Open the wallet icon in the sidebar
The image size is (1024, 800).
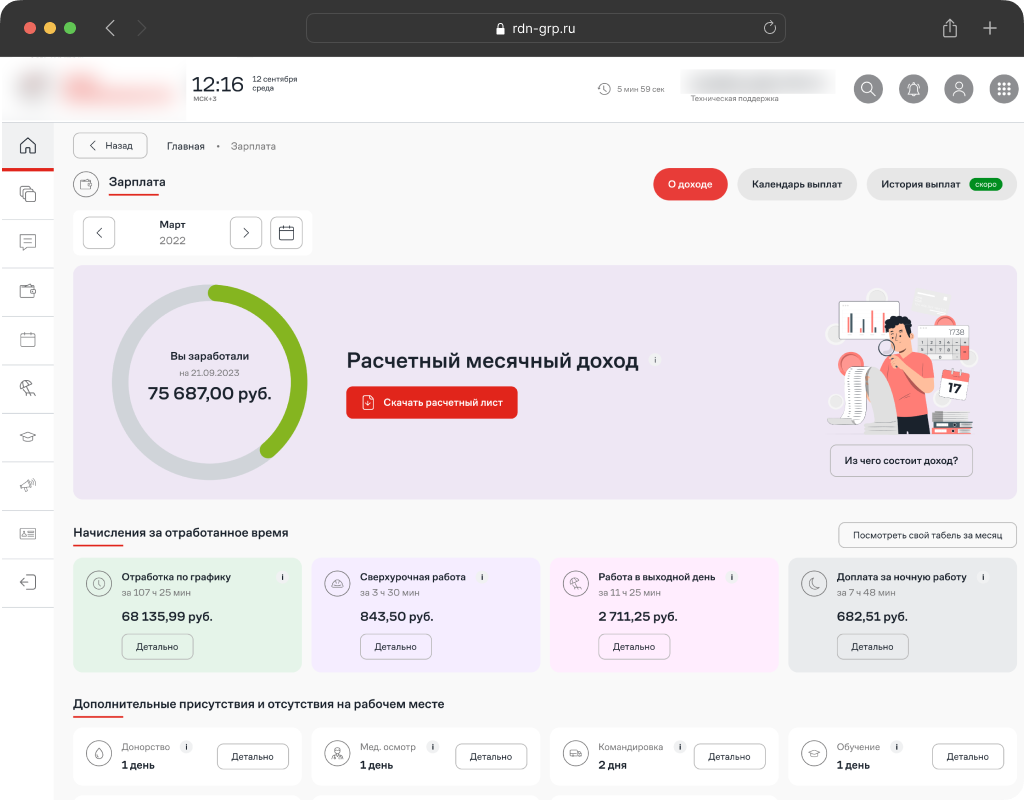[28, 291]
